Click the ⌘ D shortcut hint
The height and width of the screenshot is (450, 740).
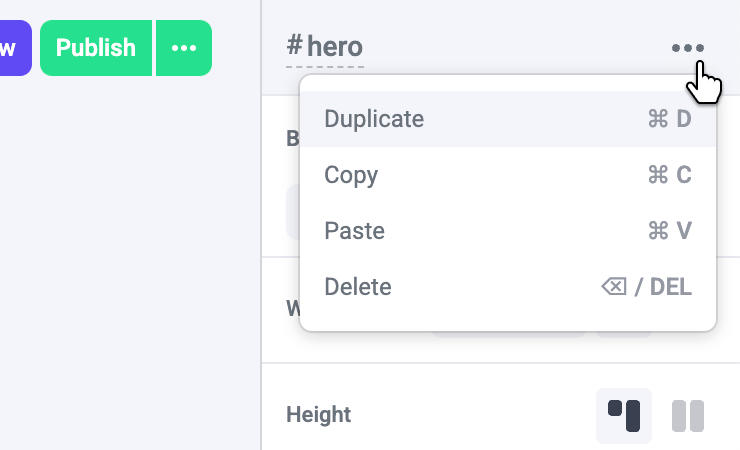[x=669, y=119]
